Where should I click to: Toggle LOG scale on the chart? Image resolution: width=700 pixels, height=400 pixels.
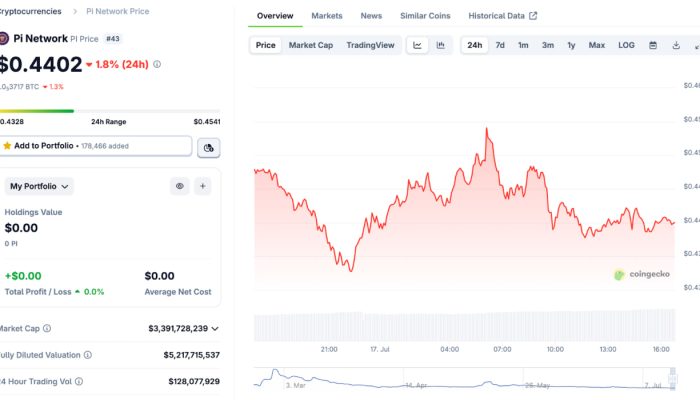pos(626,45)
